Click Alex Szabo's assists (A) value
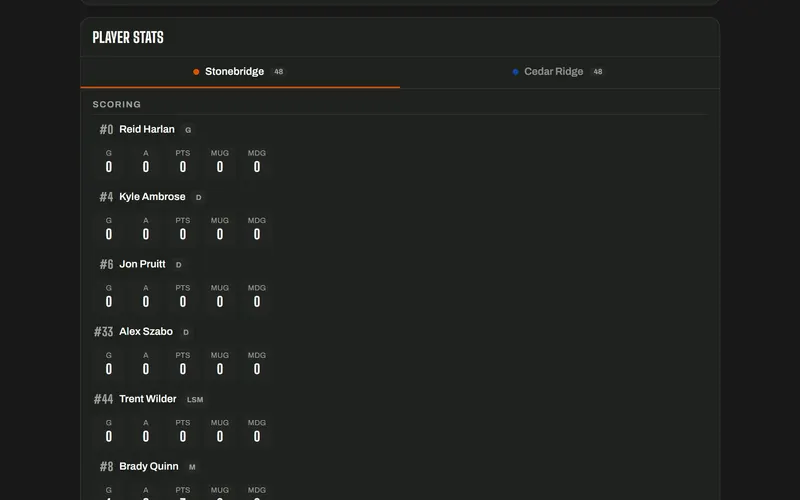This screenshot has width=800, height=500. 146,369
